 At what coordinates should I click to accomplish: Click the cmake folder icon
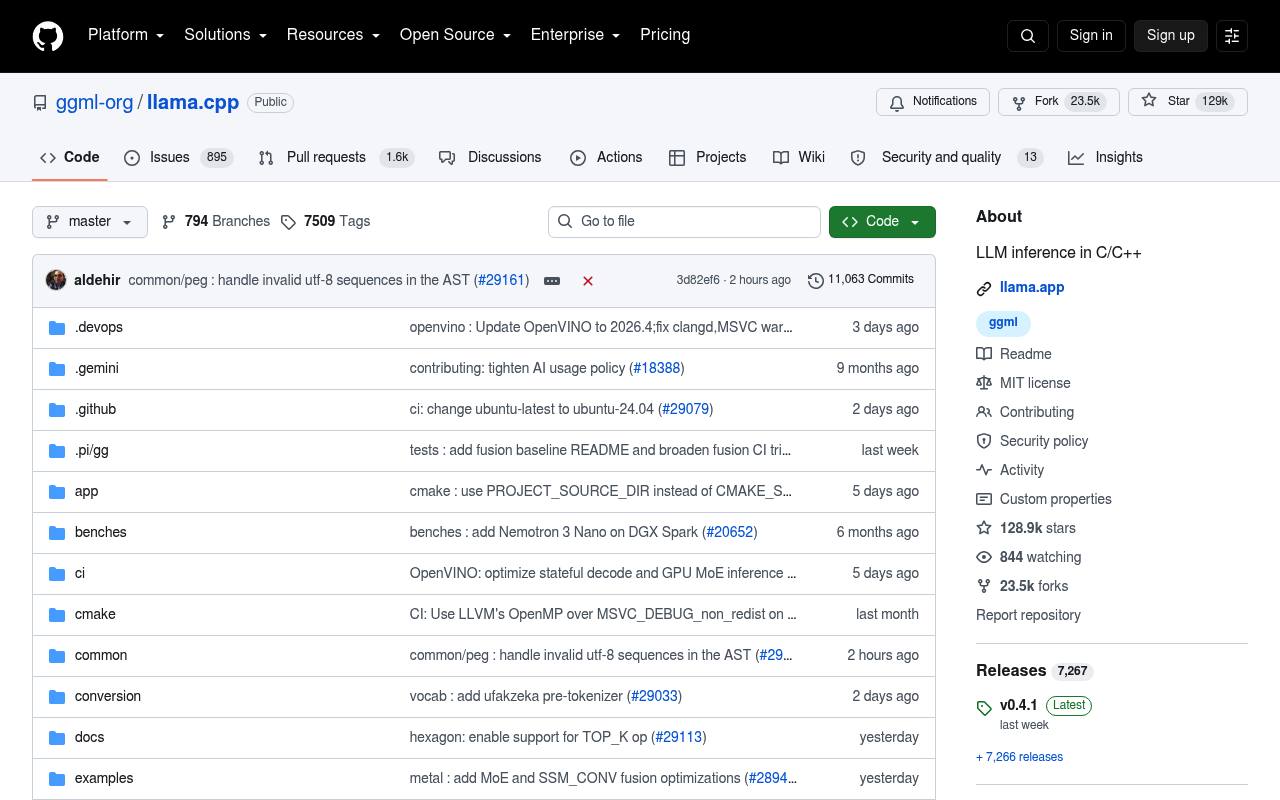(x=57, y=615)
